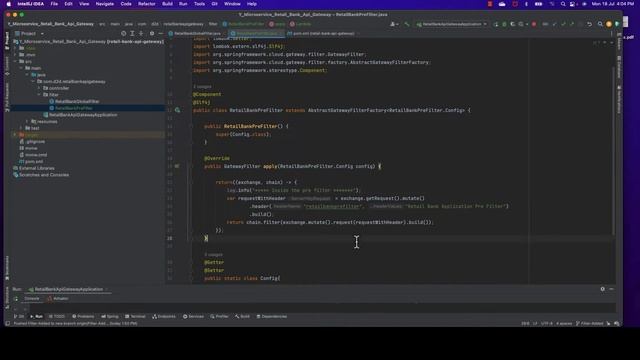Expand the test folder
Image resolution: width=640 pixels, height=360 pixels.
tap(21, 128)
